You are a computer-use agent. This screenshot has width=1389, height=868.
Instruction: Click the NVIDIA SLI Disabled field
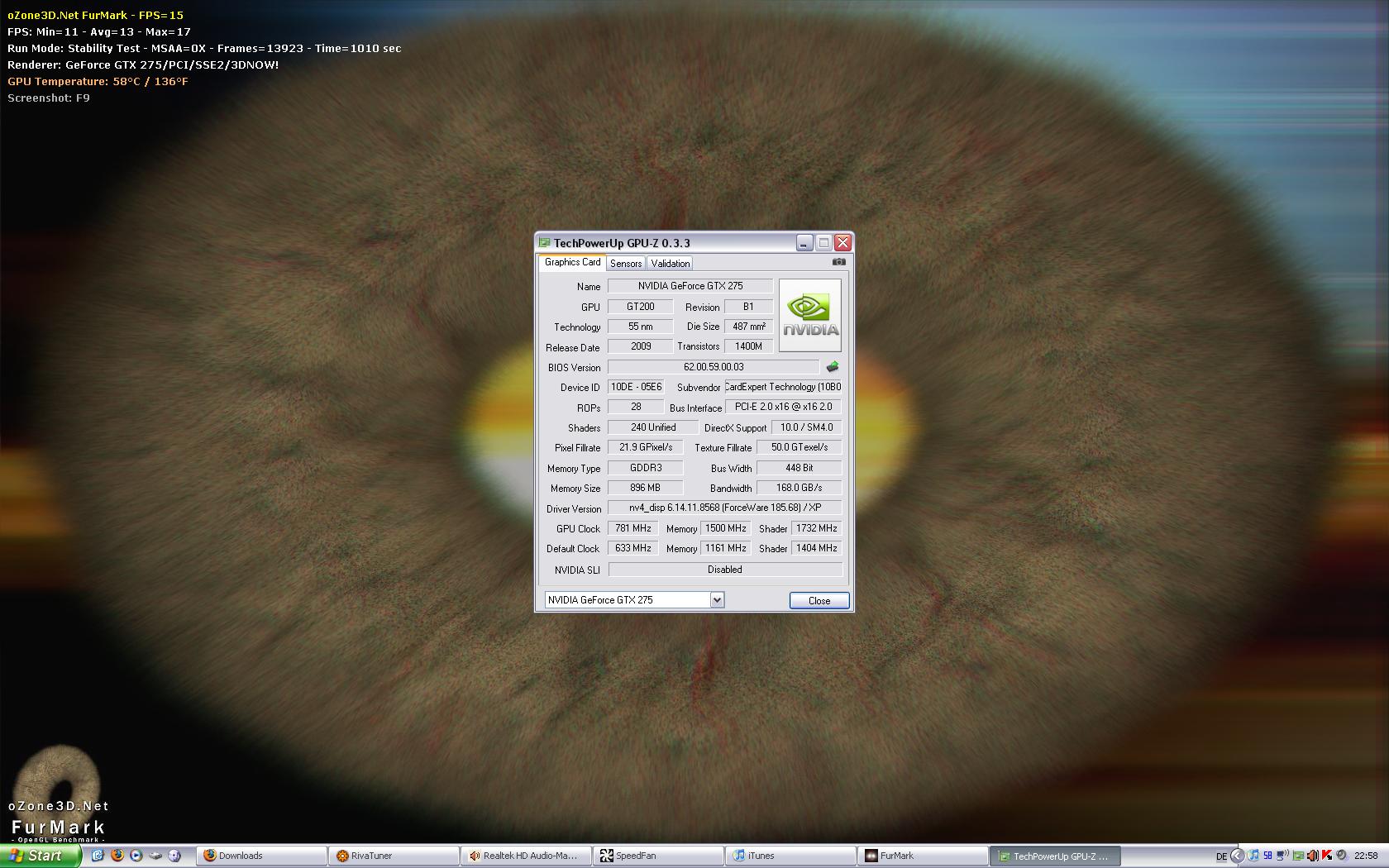(725, 570)
